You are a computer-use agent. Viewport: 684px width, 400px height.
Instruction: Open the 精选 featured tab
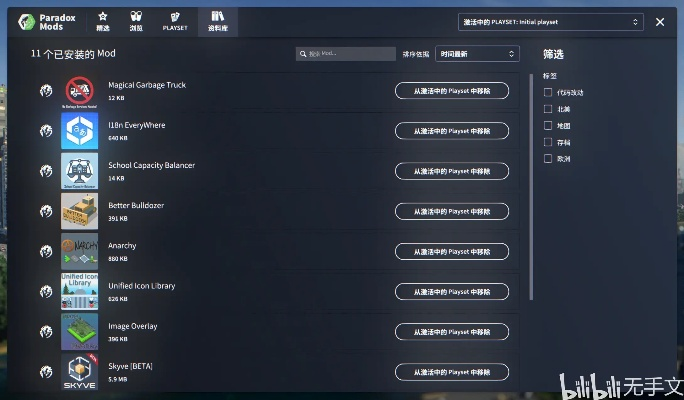coord(103,21)
